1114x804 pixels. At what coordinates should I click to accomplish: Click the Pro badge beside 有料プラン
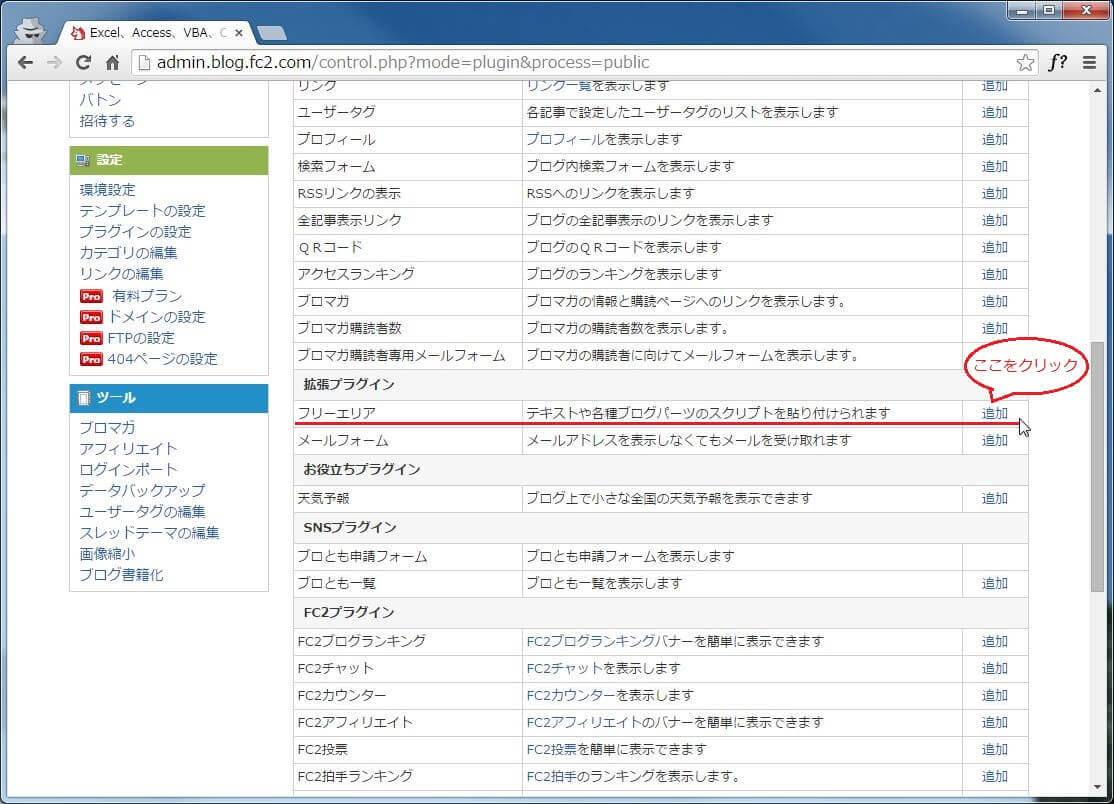pos(91,296)
